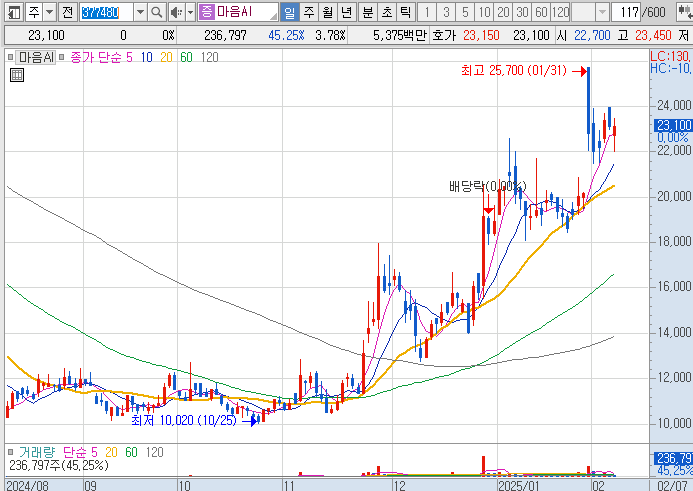Click the 20 interval button
This screenshot has height=491, width=693.
tap(503, 12)
